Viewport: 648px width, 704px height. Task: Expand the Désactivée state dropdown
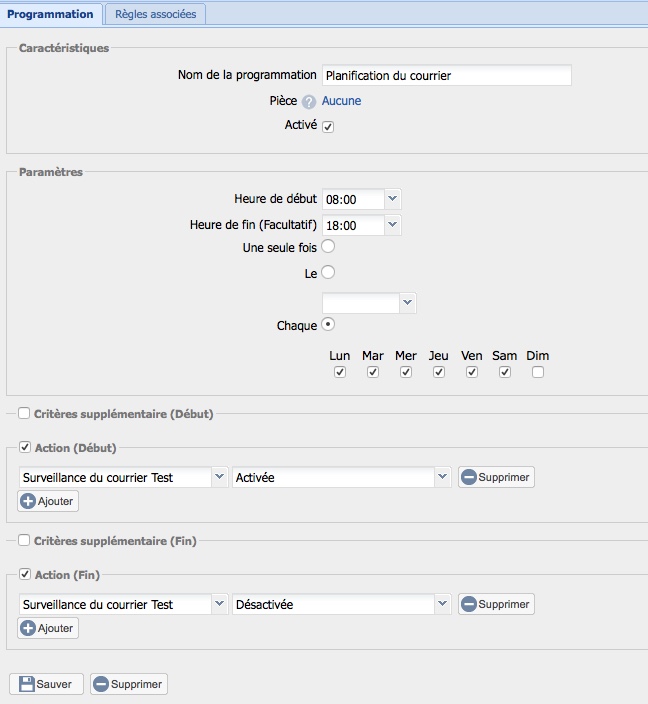[442, 605]
